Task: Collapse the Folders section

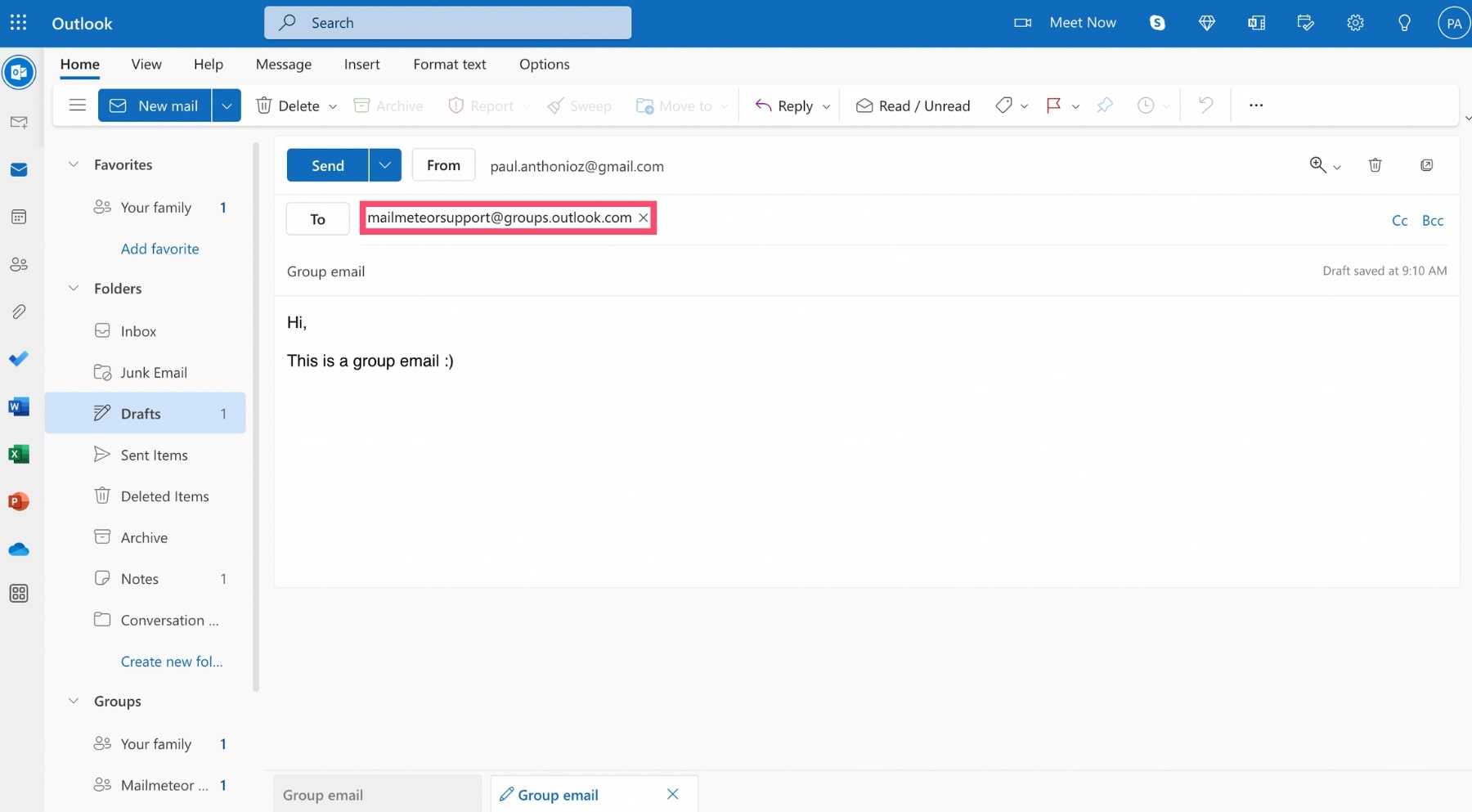Action: [x=74, y=289]
